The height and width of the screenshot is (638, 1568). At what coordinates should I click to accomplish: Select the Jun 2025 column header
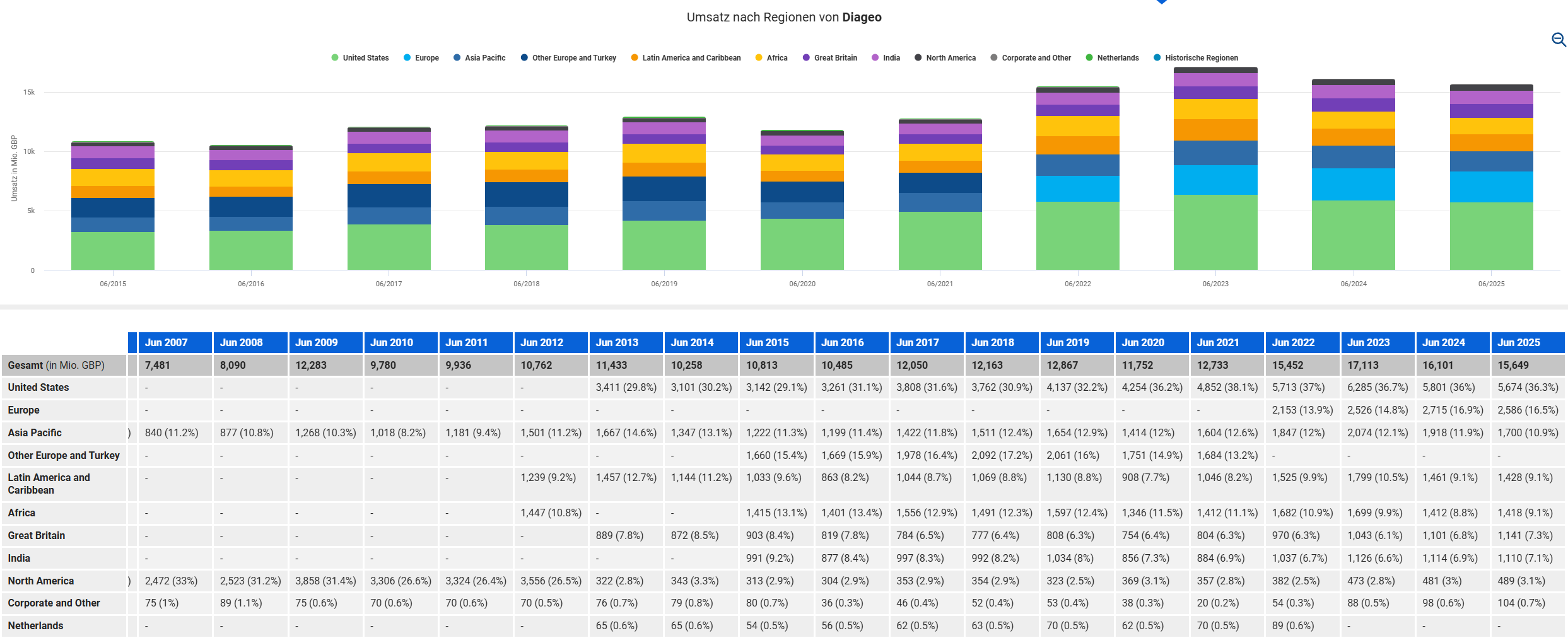click(x=1518, y=342)
